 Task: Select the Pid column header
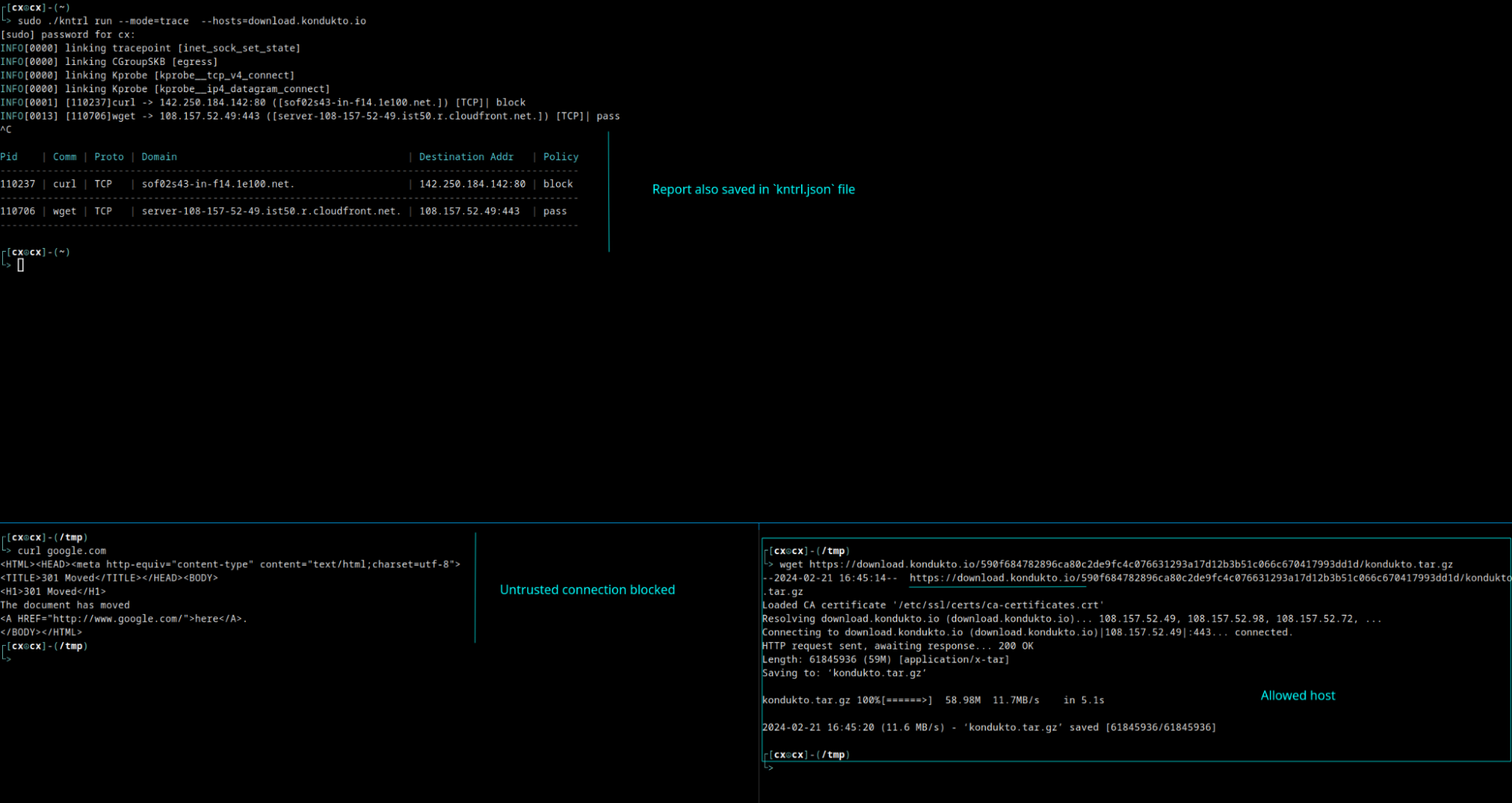point(9,157)
